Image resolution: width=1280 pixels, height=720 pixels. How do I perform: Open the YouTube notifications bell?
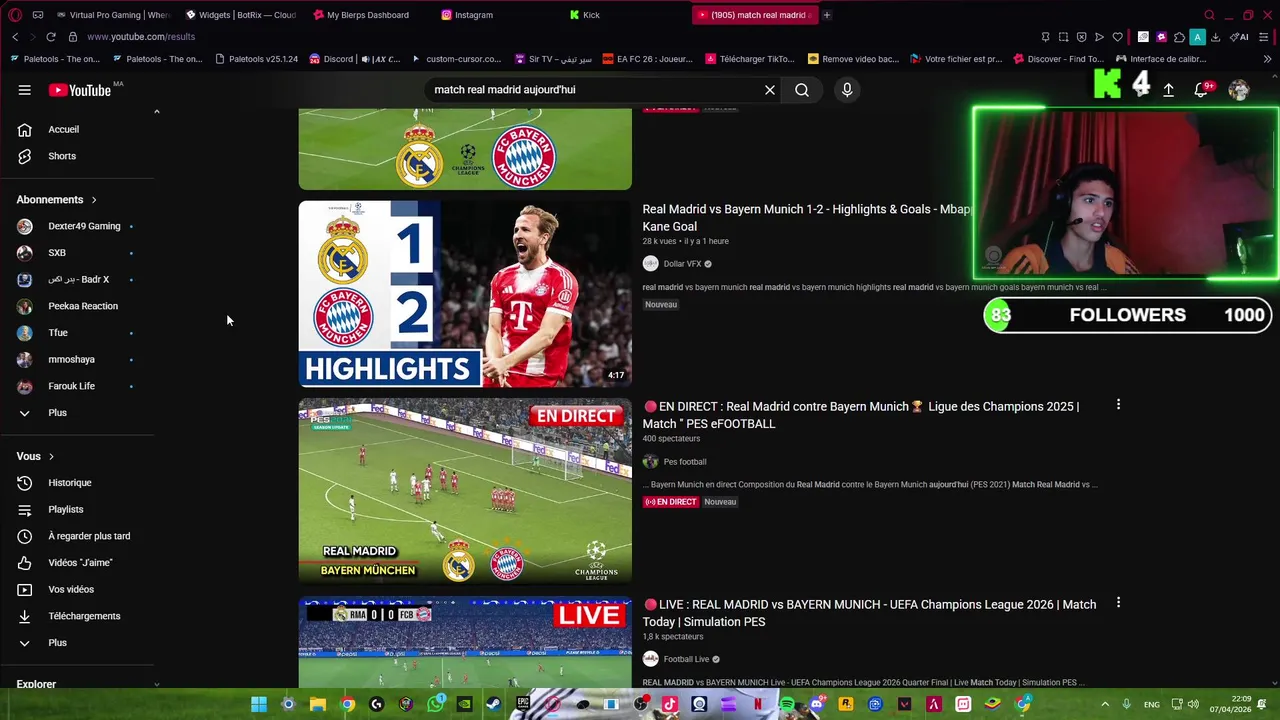(x=1202, y=90)
